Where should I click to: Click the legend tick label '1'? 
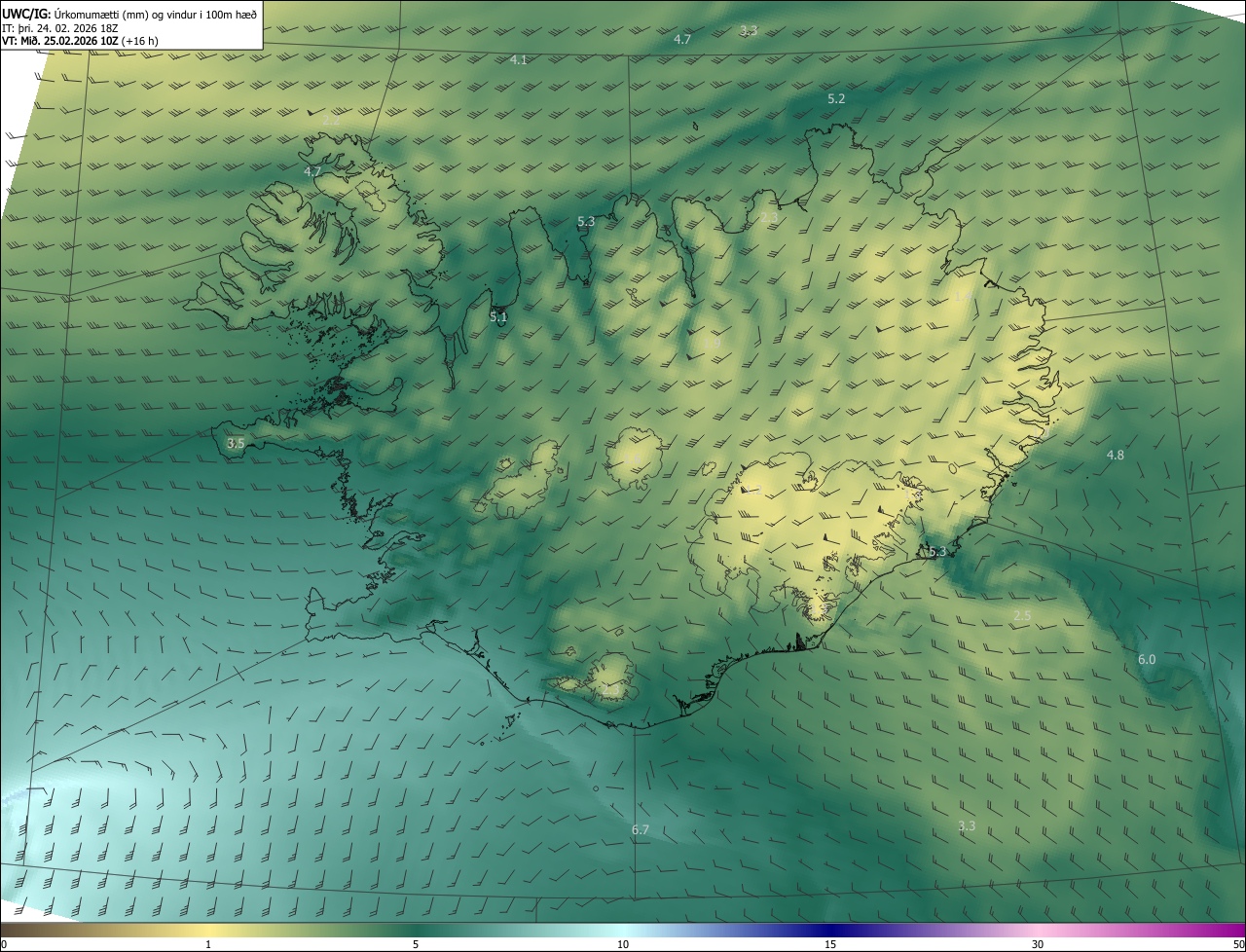click(208, 944)
